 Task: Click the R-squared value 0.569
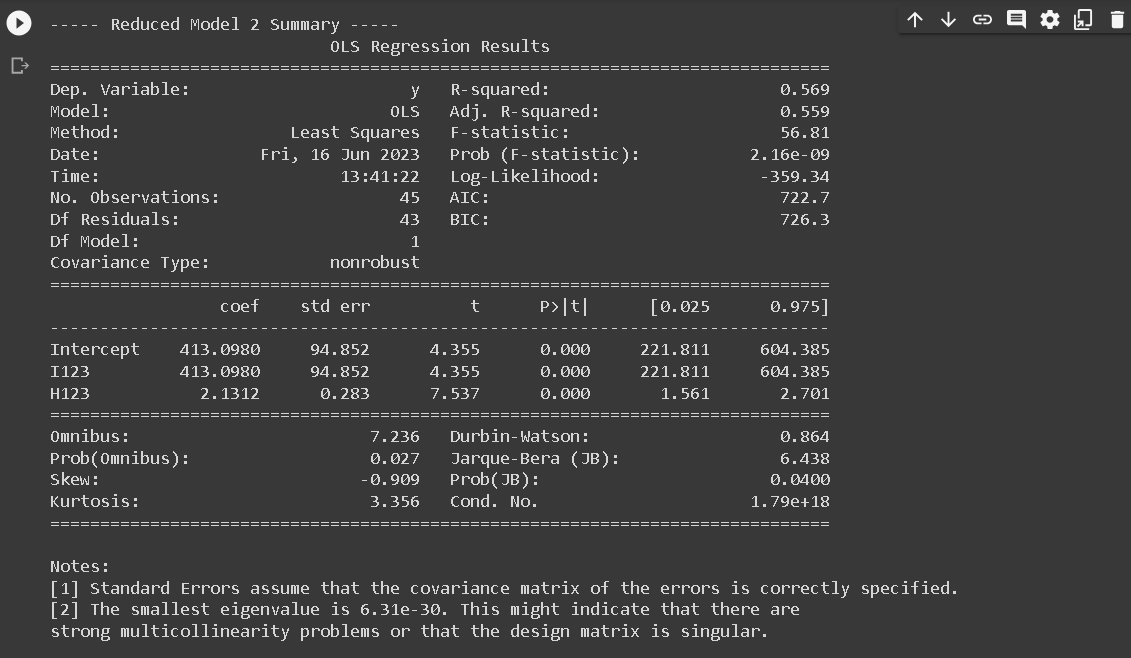point(804,89)
